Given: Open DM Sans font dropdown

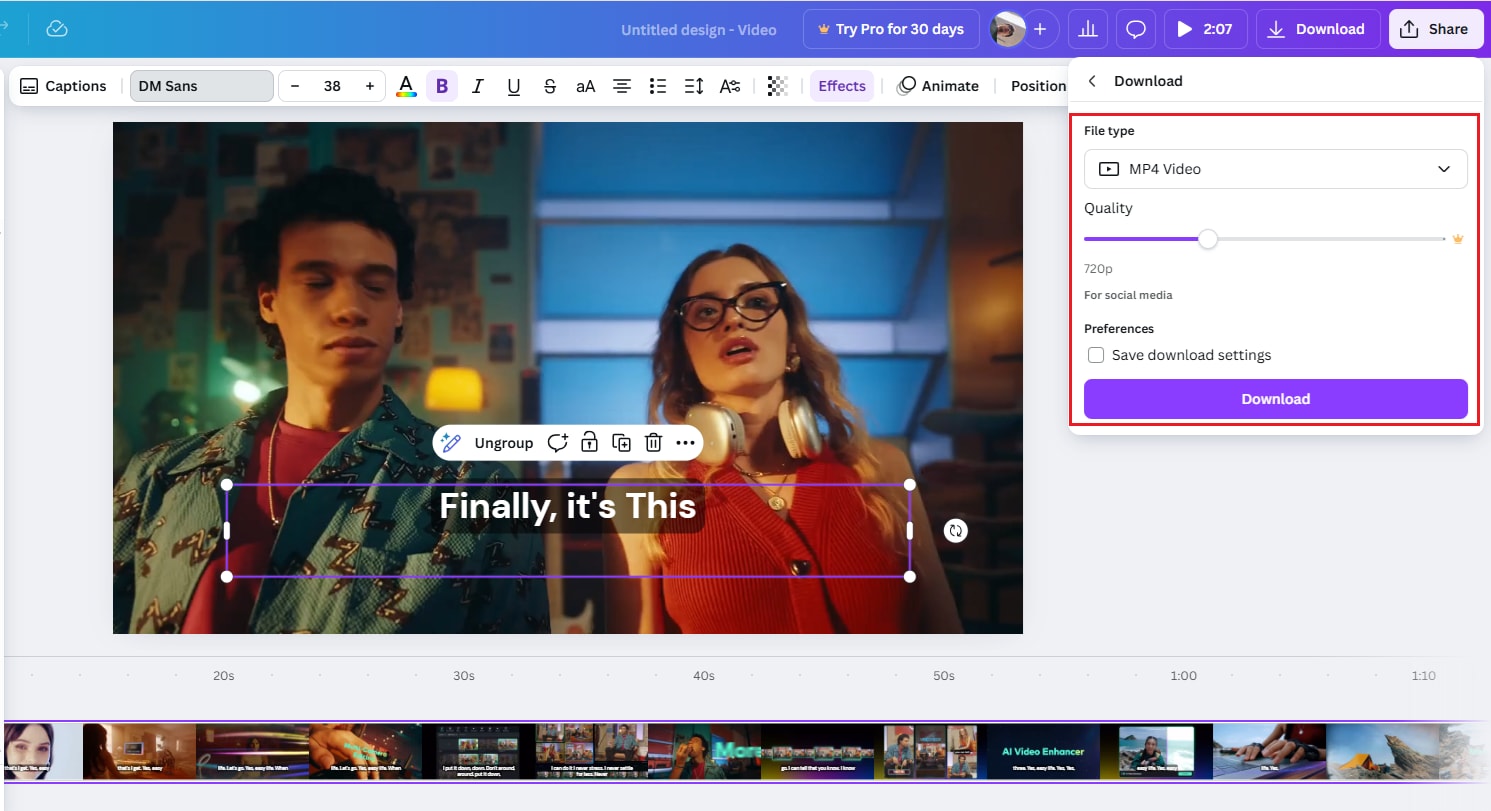Looking at the screenshot, I should click(x=201, y=86).
